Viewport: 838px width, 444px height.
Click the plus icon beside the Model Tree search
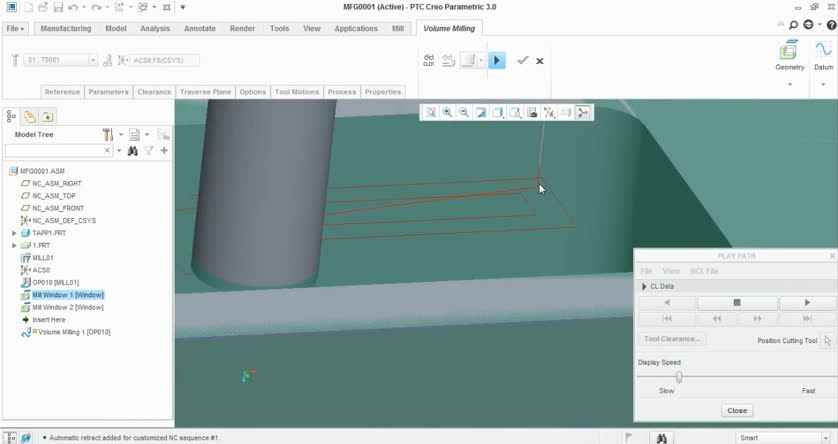(164, 151)
